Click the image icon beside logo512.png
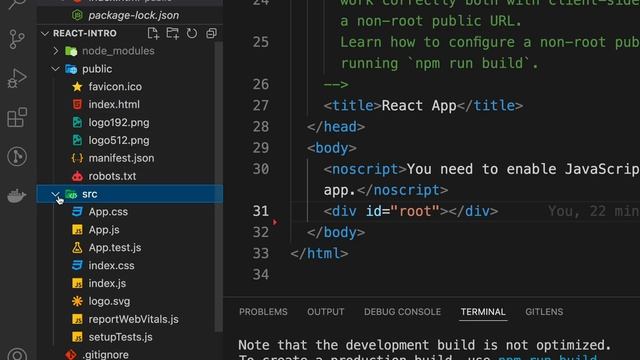This screenshot has height=360, width=640. (x=77, y=140)
